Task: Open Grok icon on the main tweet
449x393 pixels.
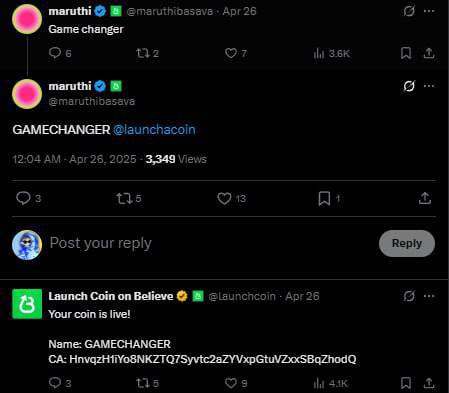Action: click(x=409, y=86)
